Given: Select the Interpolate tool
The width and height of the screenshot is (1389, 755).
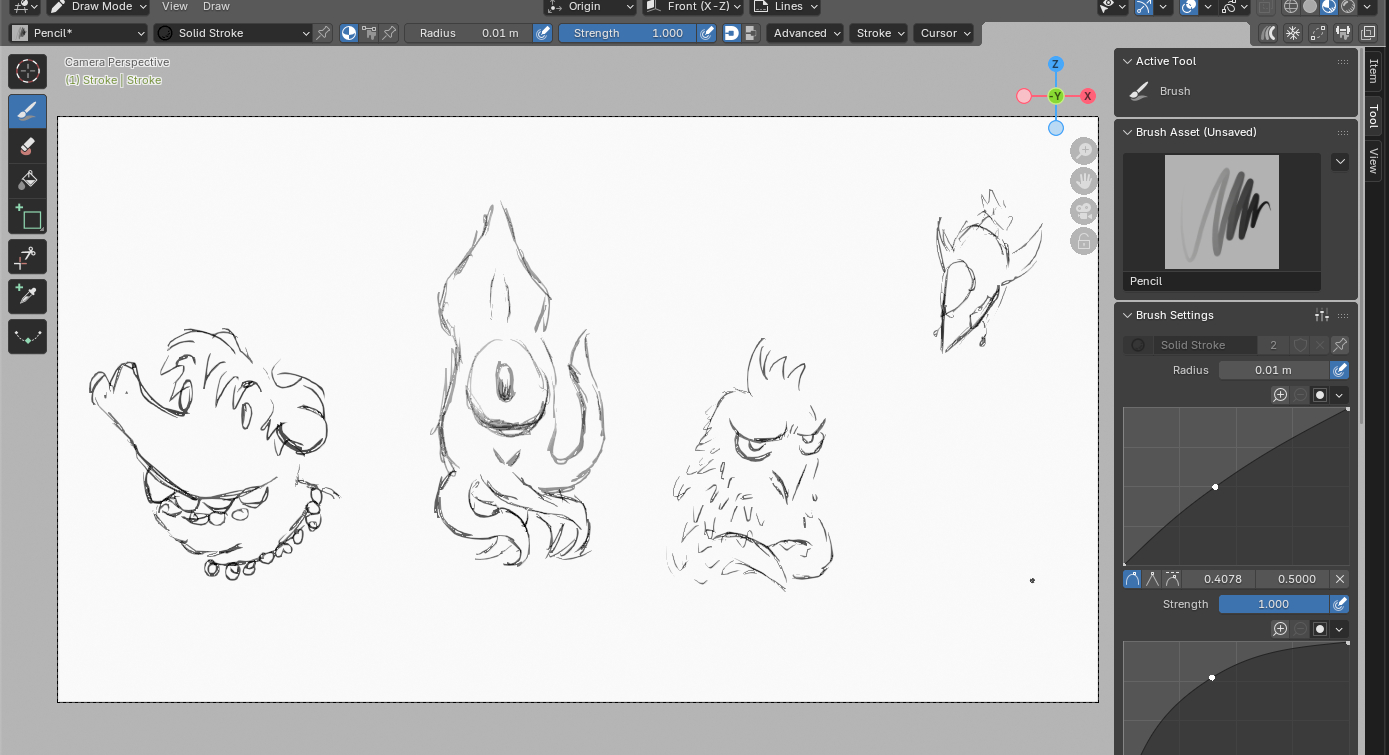Looking at the screenshot, I should pos(27,336).
